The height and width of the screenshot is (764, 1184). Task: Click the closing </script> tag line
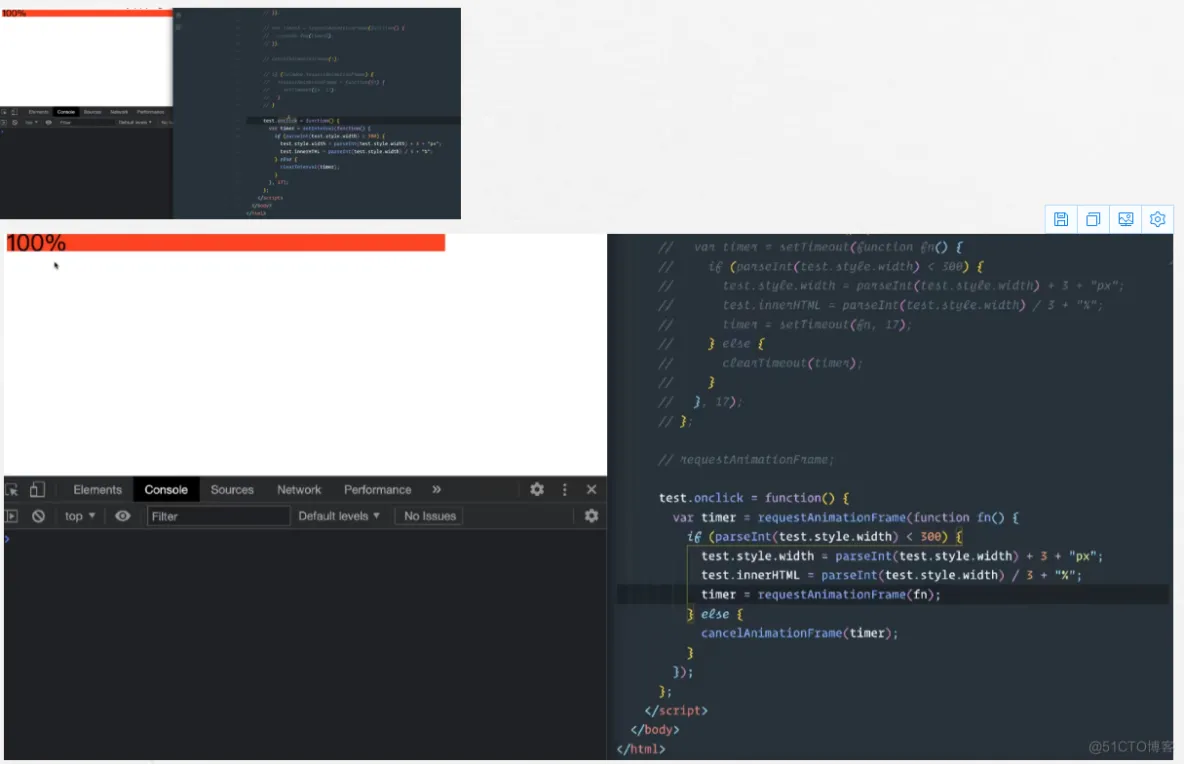(x=676, y=711)
